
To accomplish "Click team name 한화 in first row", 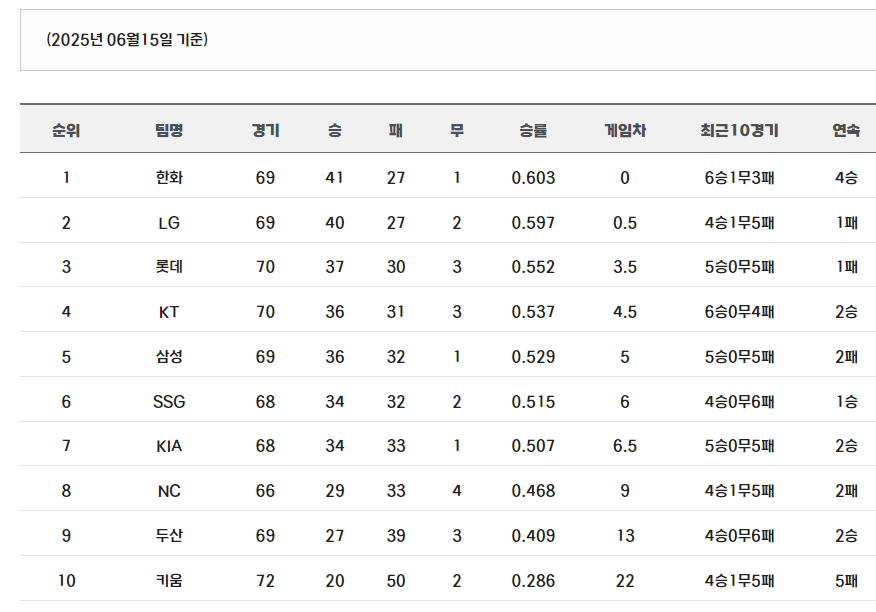I will (x=169, y=178).
